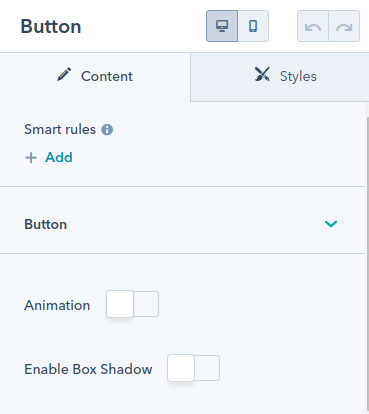Click the Button panel title

pos(51,26)
